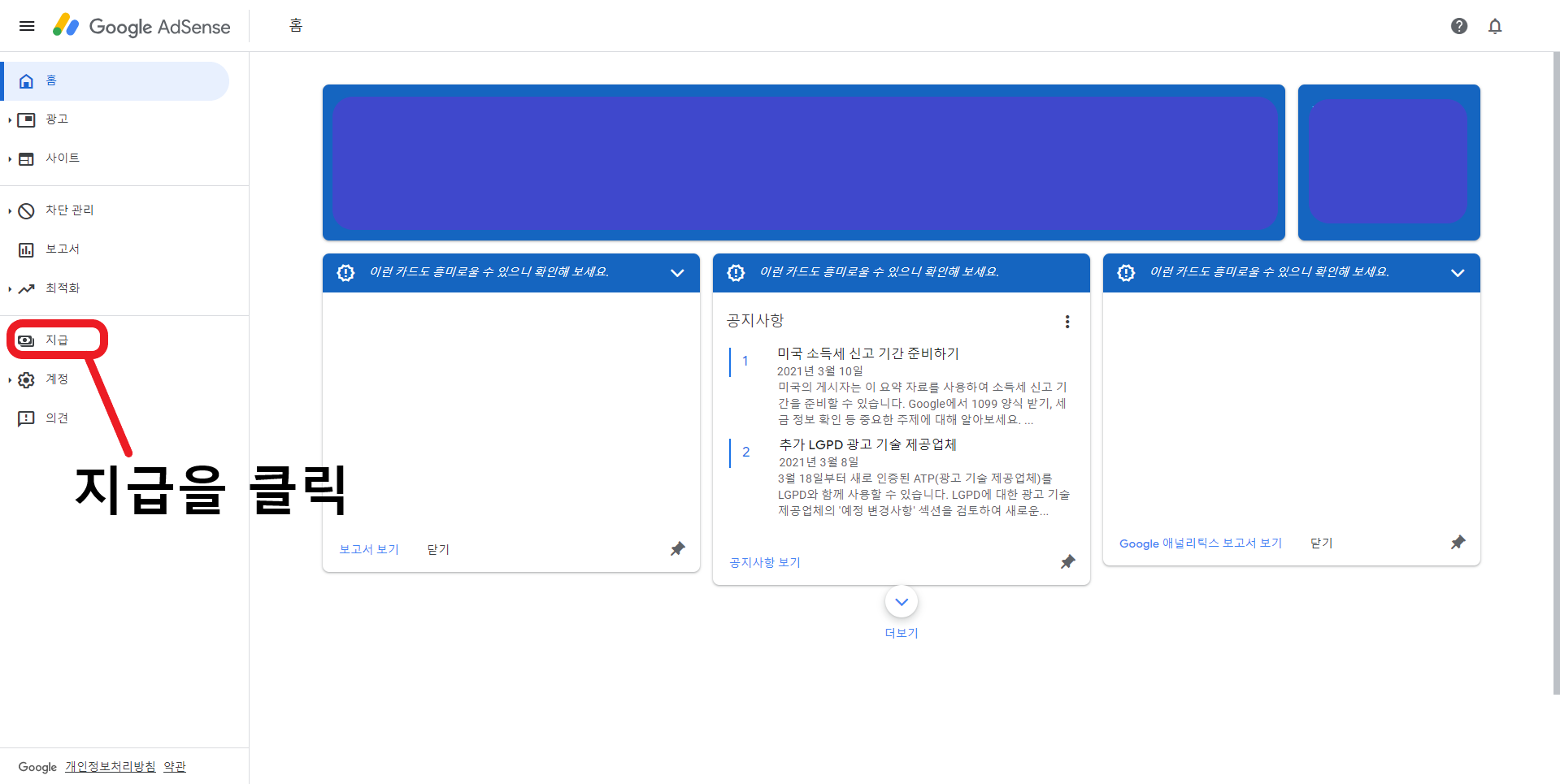Click the small blue banner on right

pyautogui.click(x=1389, y=162)
